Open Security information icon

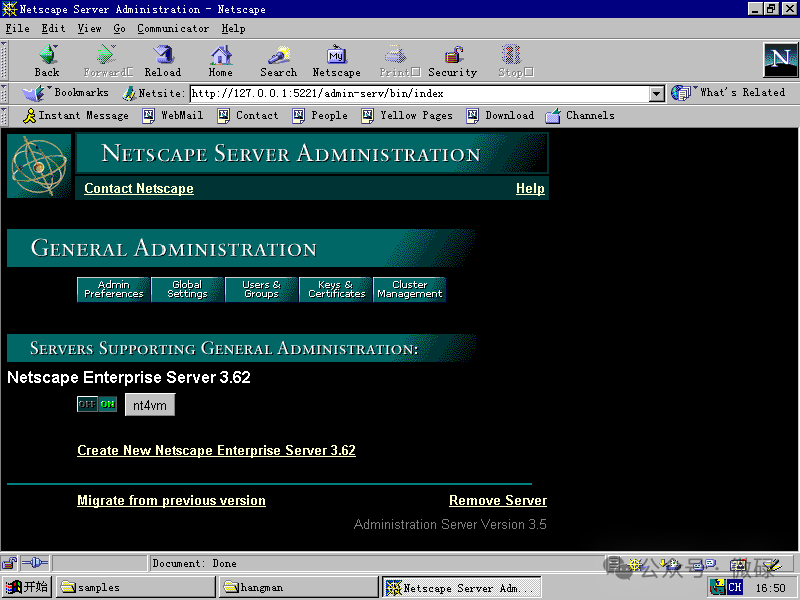(452, 60)
